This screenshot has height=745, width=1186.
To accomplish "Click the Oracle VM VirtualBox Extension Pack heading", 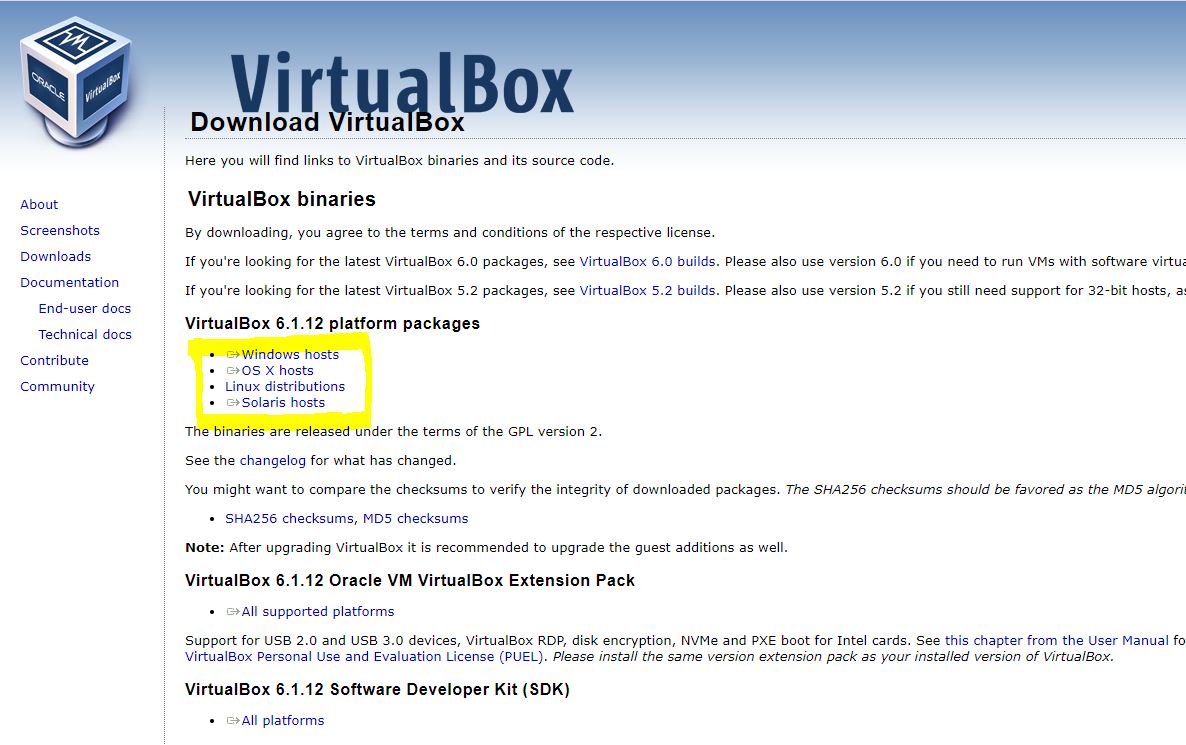I will (410, 581).
